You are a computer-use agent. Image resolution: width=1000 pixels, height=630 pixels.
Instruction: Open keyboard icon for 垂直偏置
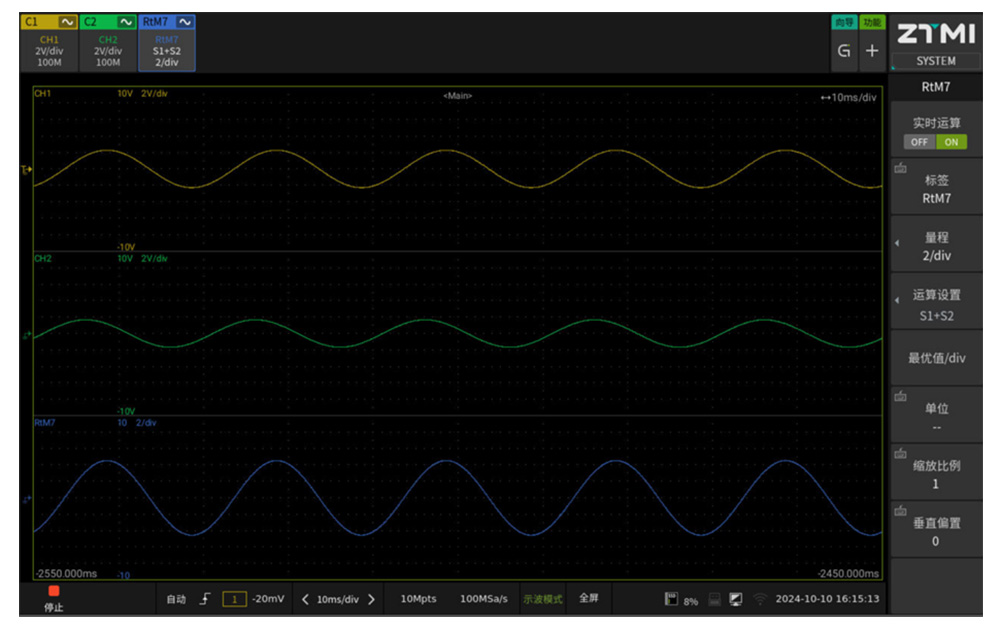(901, 511)
